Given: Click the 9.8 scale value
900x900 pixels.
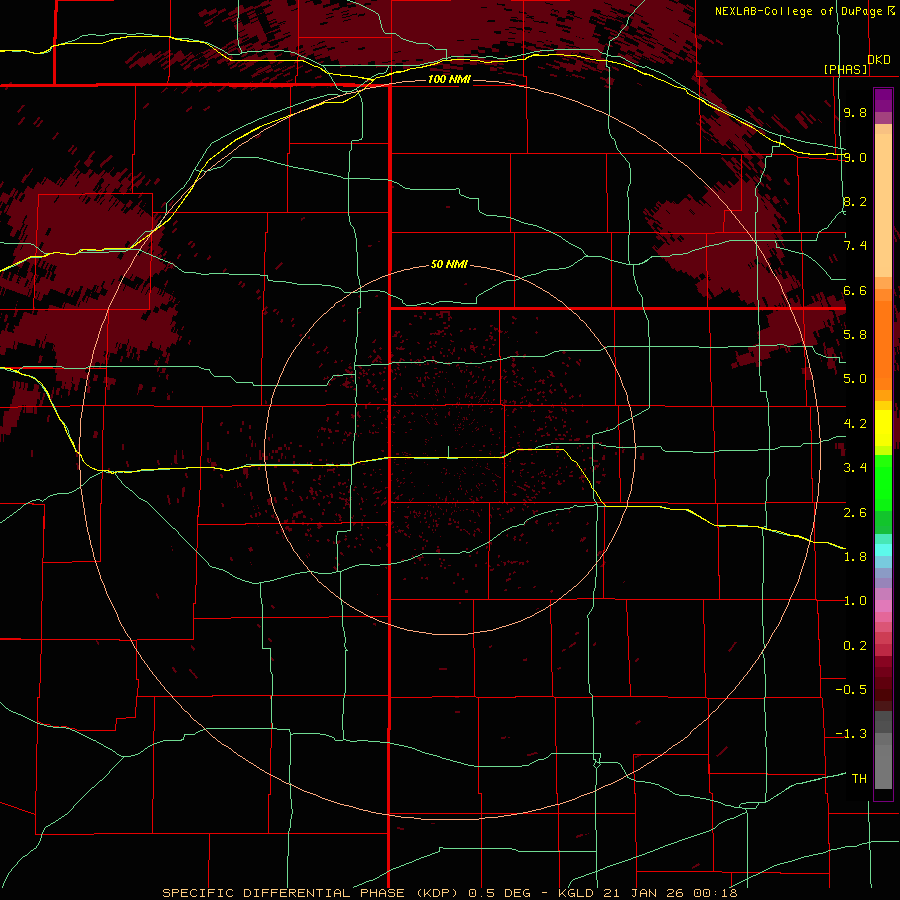Looking at the screenshot, I should click(855, 112).
